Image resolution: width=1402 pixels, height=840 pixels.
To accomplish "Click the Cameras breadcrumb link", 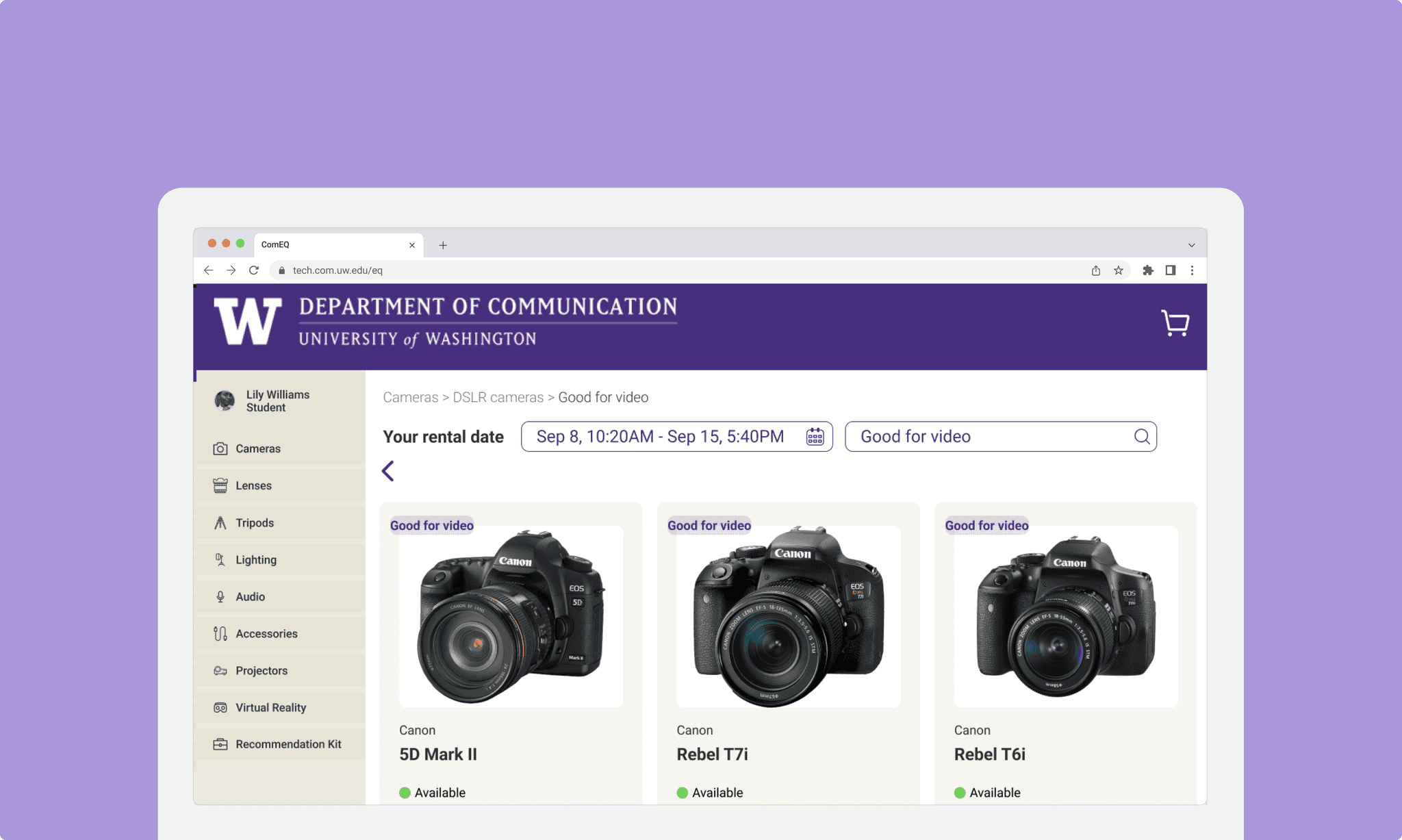I will [x=410, y=398].
